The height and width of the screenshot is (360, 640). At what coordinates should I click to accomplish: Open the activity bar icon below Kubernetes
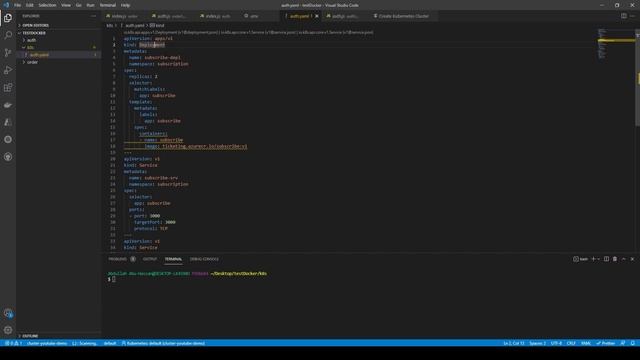pos(8,157)
